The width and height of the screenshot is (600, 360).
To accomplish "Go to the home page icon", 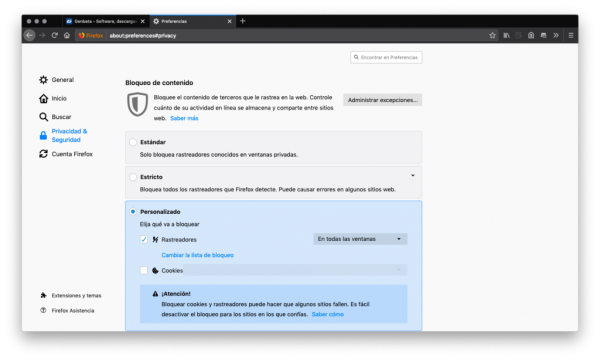I will [67, 36].
